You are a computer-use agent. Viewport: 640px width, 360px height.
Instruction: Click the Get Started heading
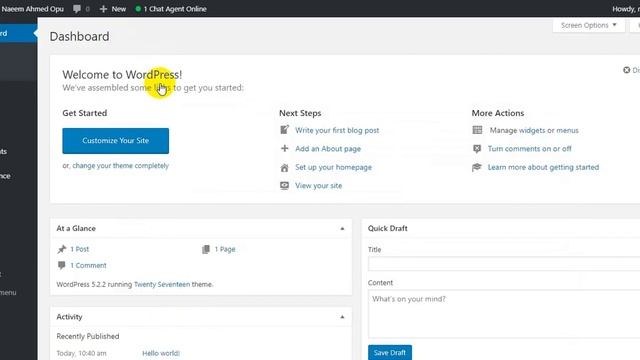tap(84, 113)
